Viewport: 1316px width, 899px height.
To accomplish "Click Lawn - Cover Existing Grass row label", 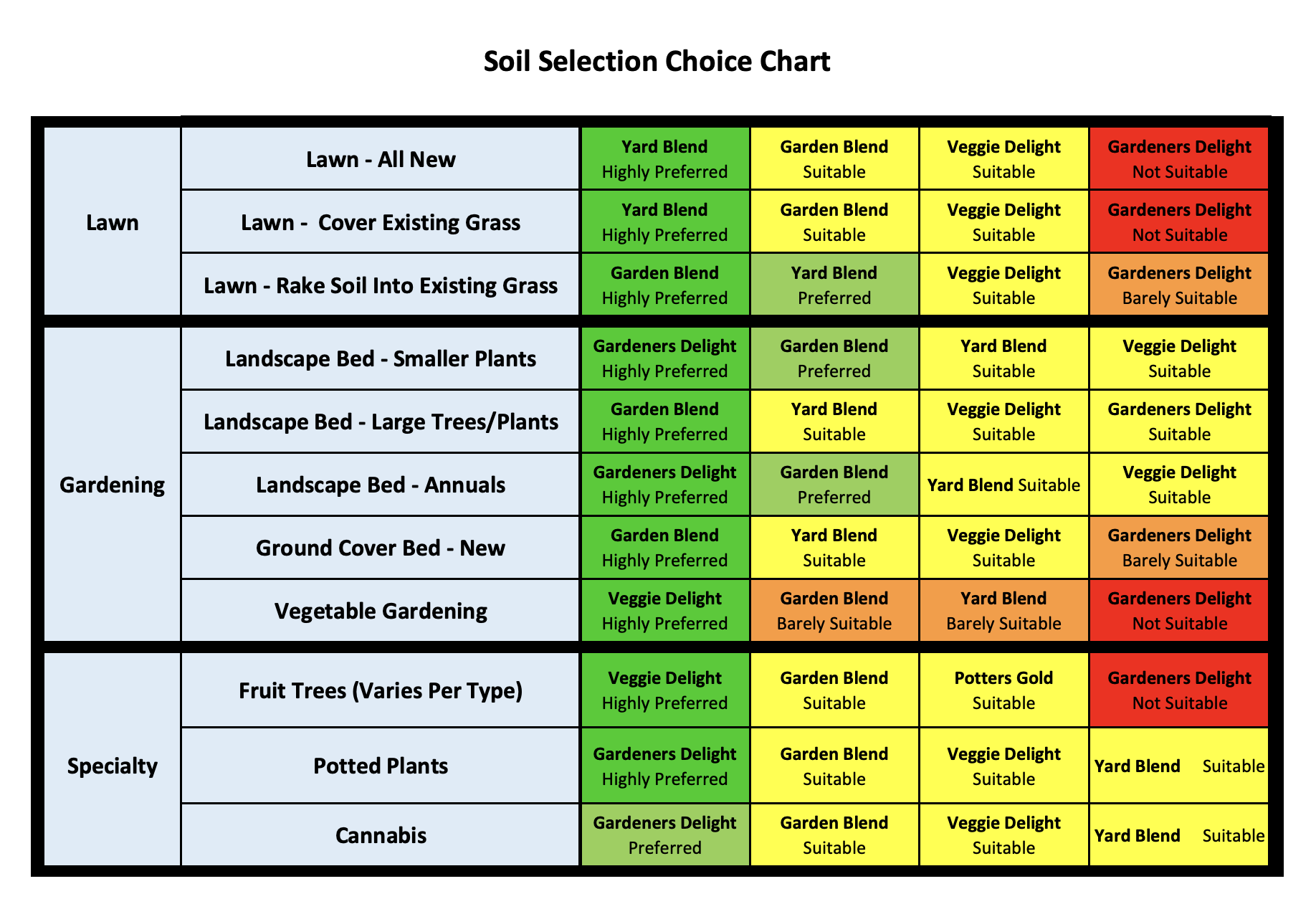I will pyautogui.click(x=381, y=222).
